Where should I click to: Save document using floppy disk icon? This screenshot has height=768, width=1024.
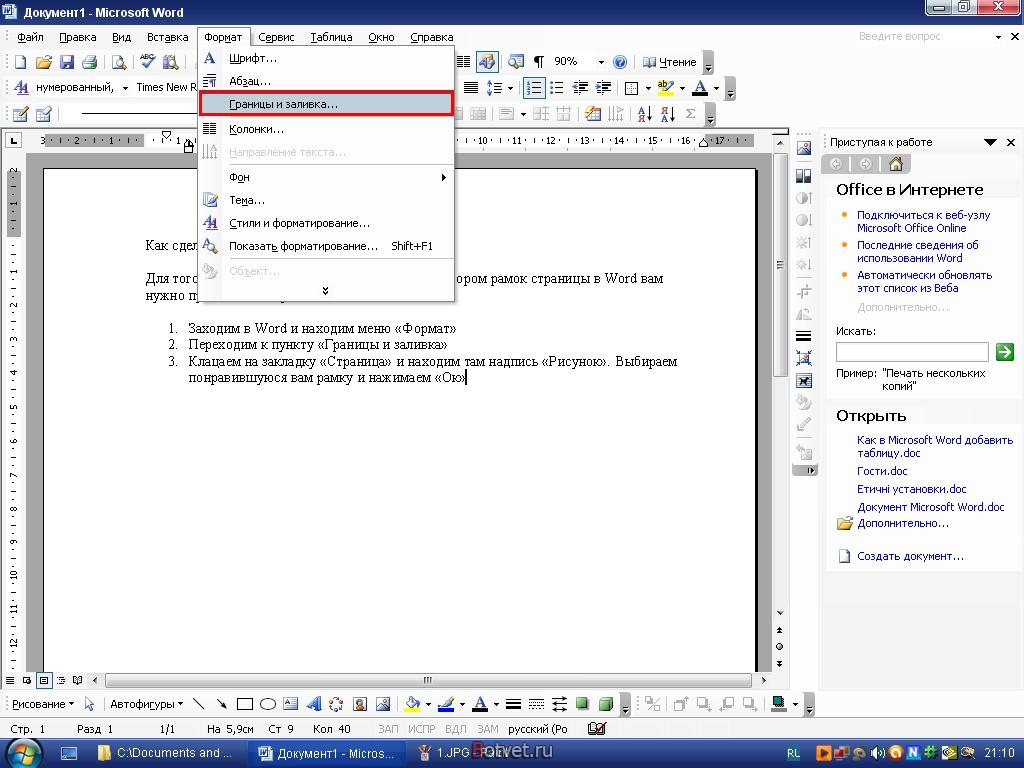[66, 62]
